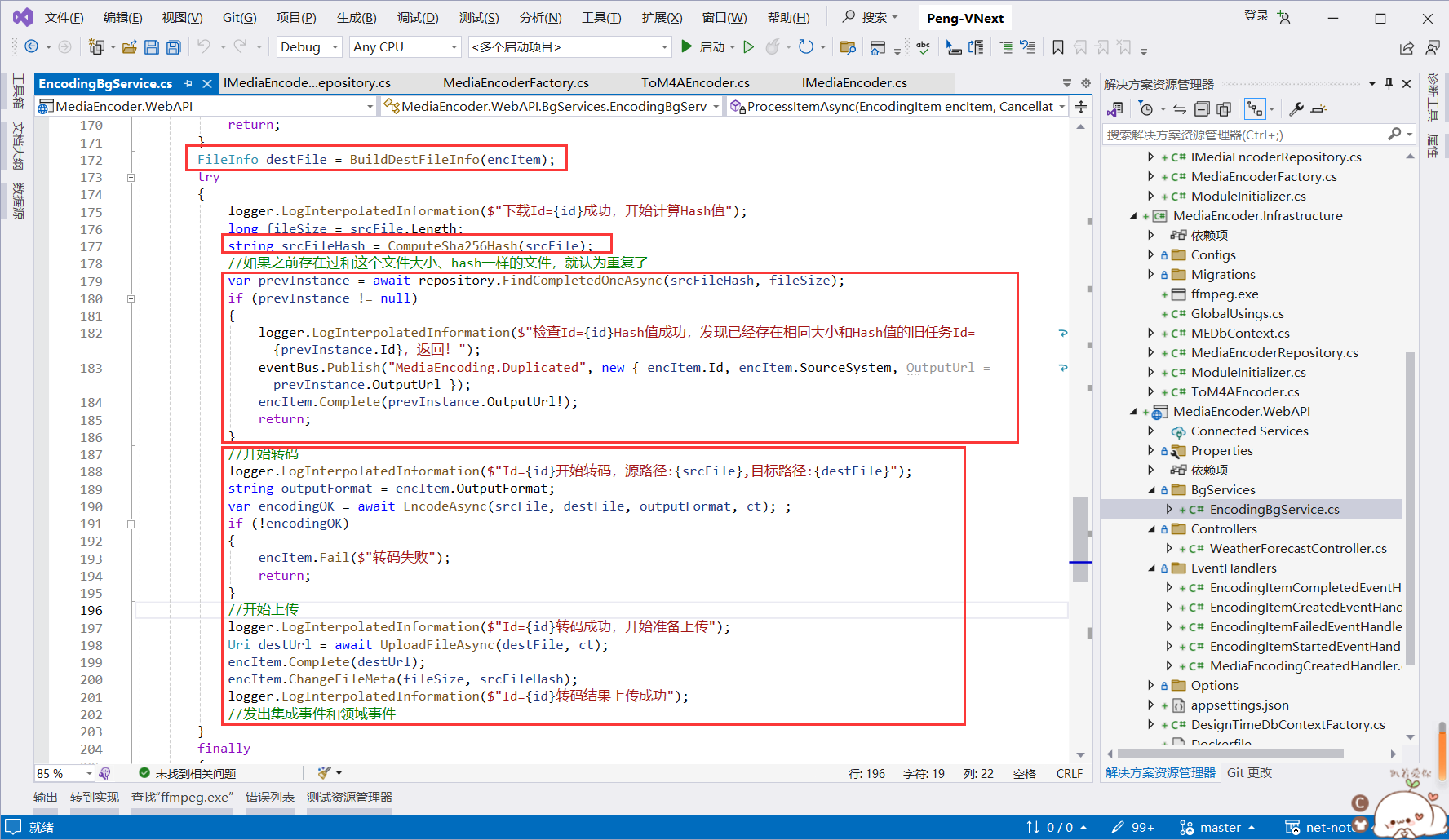Switch to the MediaEncoderFactory.cs tab
This screenshot has height=840, width=1449.
point(516,83)
